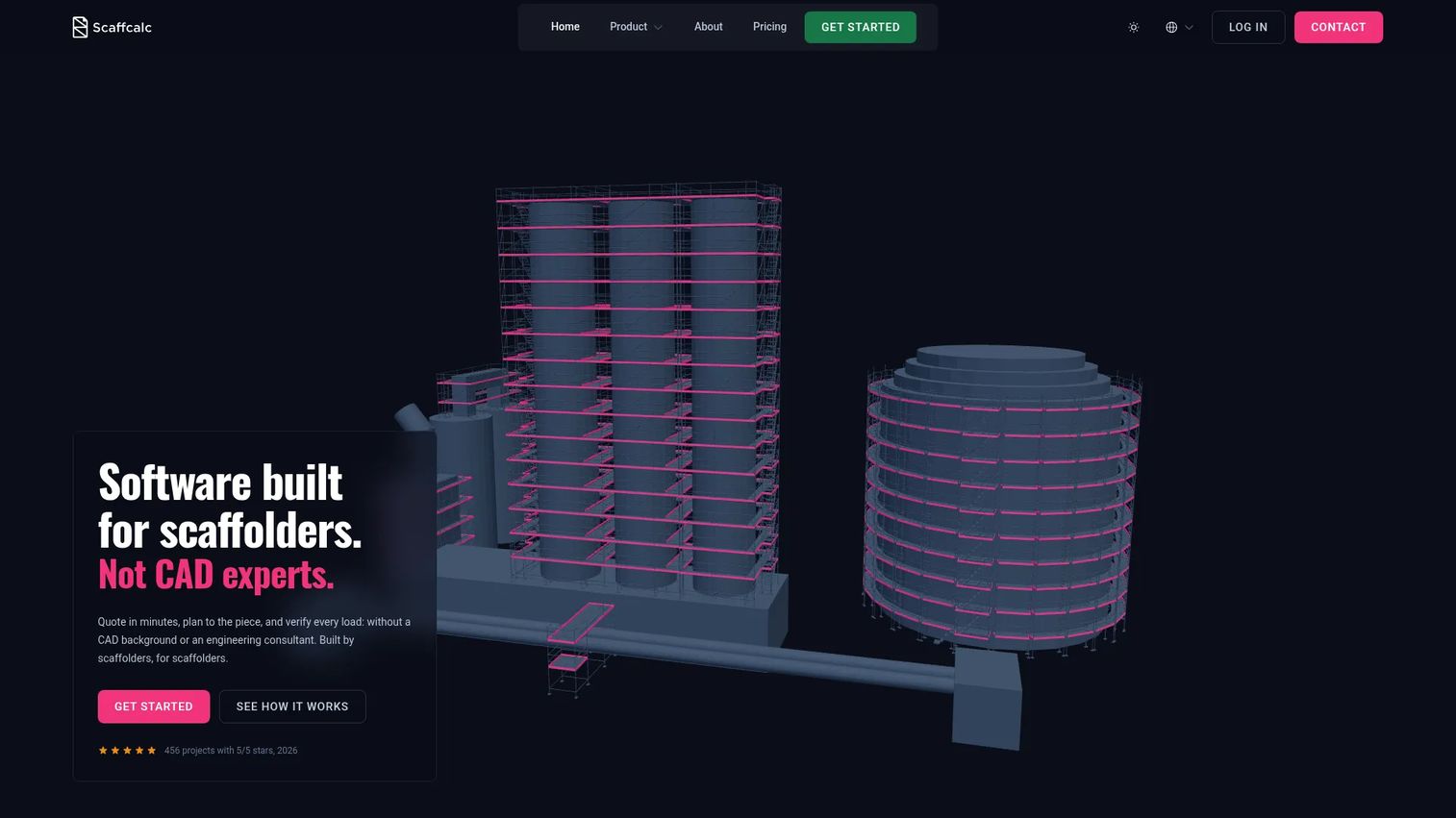The image size is (1456, 818).
Task: Click the 'Software built for scaffolders.' heading
Action: pos(230,507)
